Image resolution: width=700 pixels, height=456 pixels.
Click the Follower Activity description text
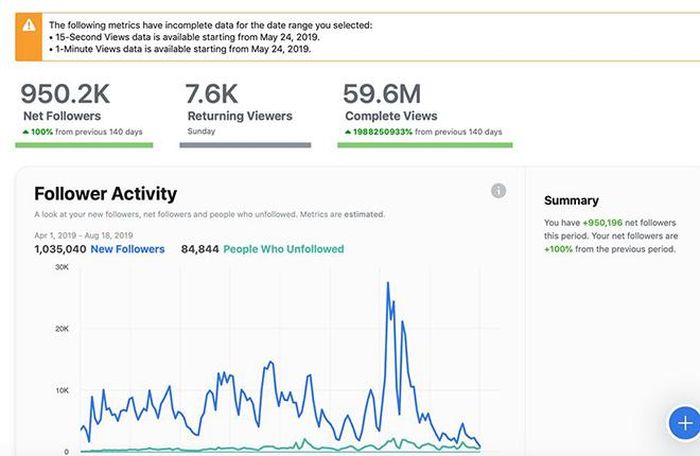click(209, 214)
